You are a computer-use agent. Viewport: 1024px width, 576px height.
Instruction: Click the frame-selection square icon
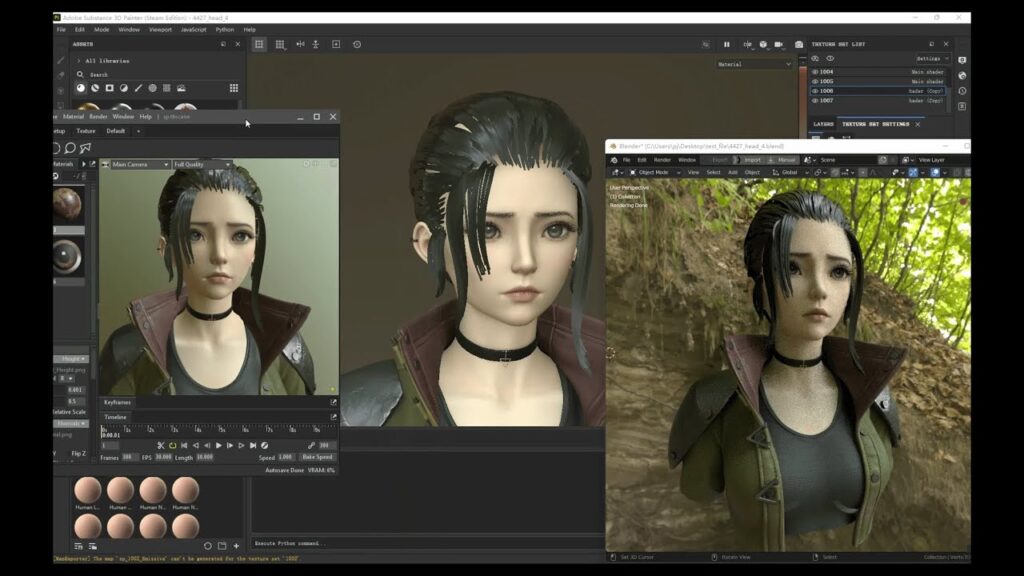[x=336, y=44]
